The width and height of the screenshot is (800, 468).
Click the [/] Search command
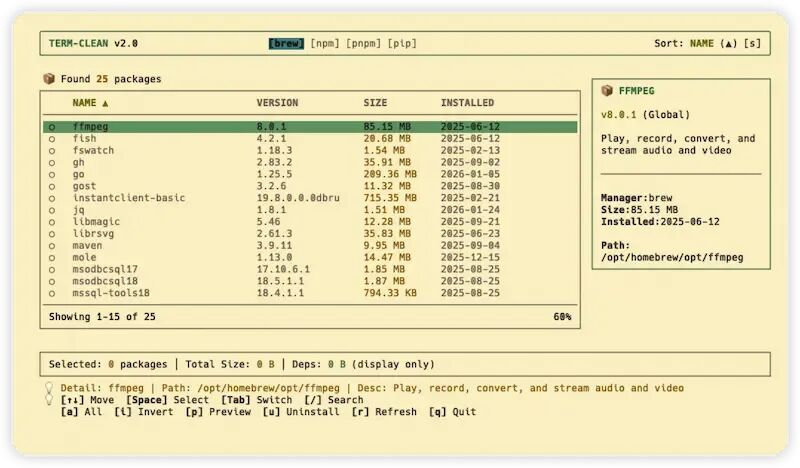(x=334, y=400)
